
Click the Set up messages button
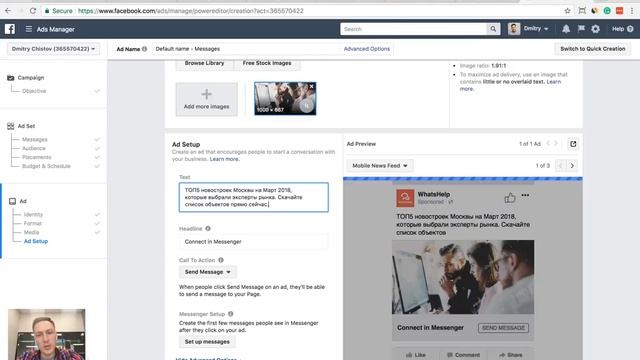click(207, 342)
